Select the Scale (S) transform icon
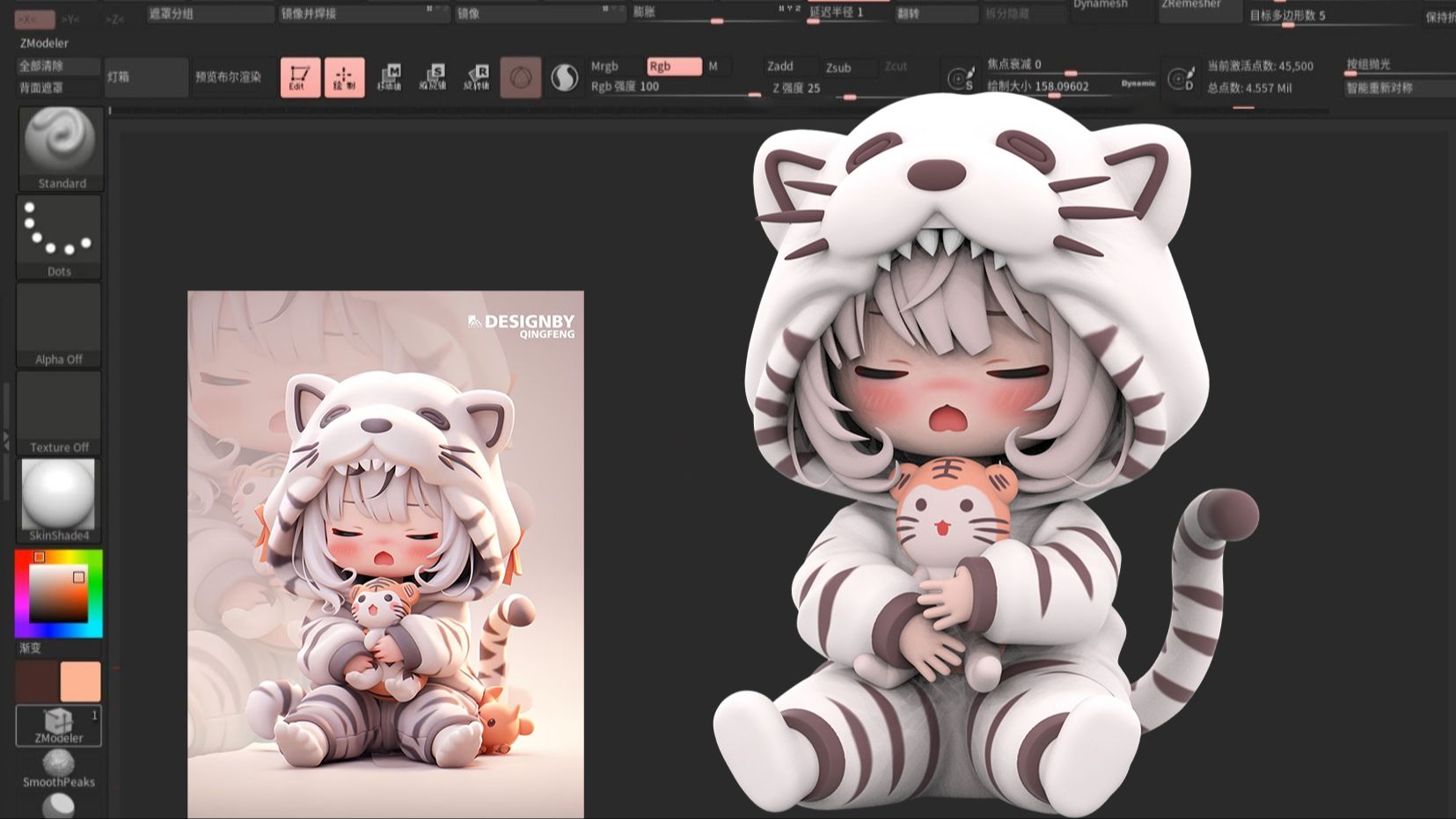This screenshot has height=819, width=1456. coord(433,77)
